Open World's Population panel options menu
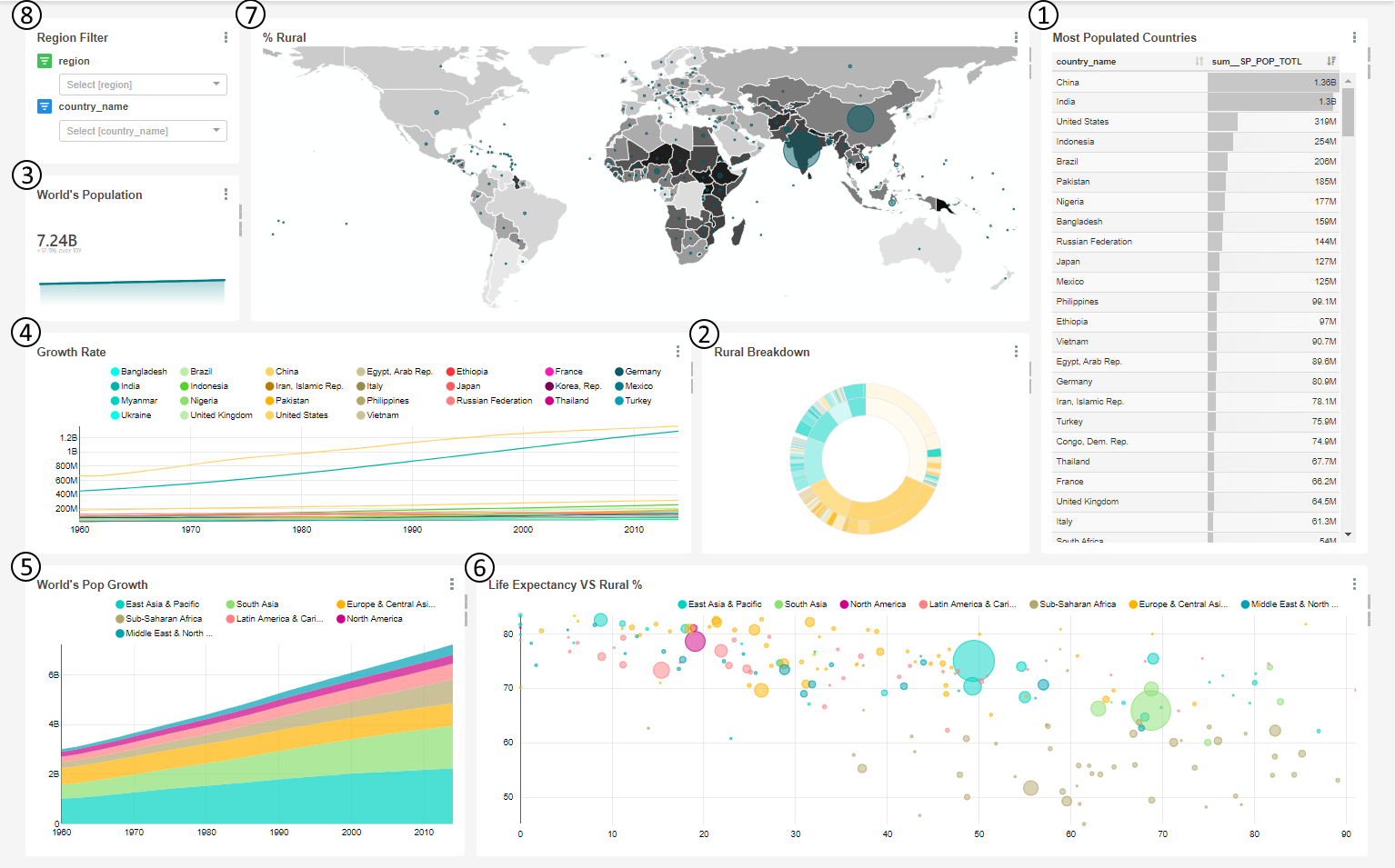 click(226, 195)
